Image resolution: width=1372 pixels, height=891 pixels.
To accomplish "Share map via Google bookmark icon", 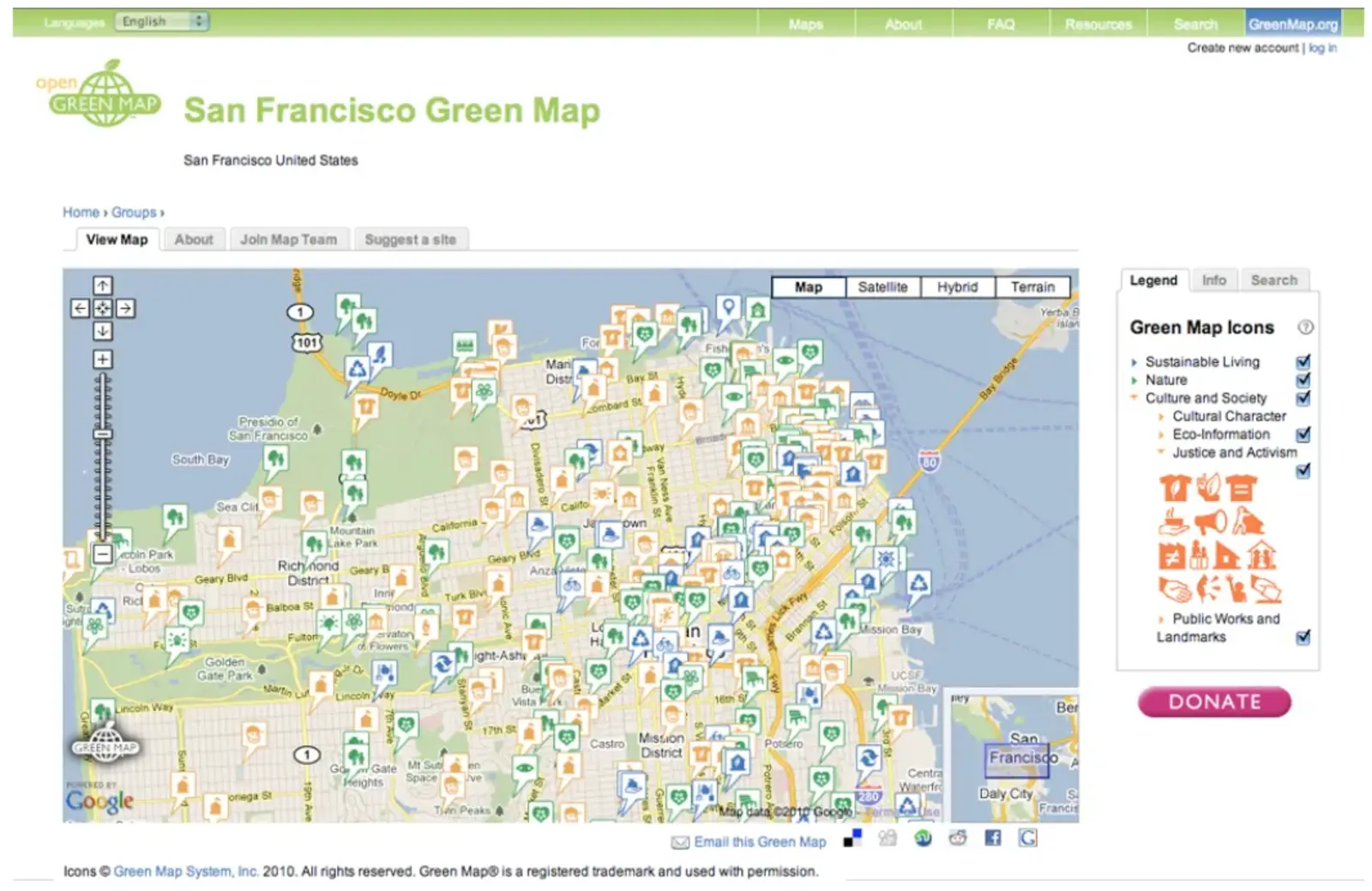I will pos(1028,838).
